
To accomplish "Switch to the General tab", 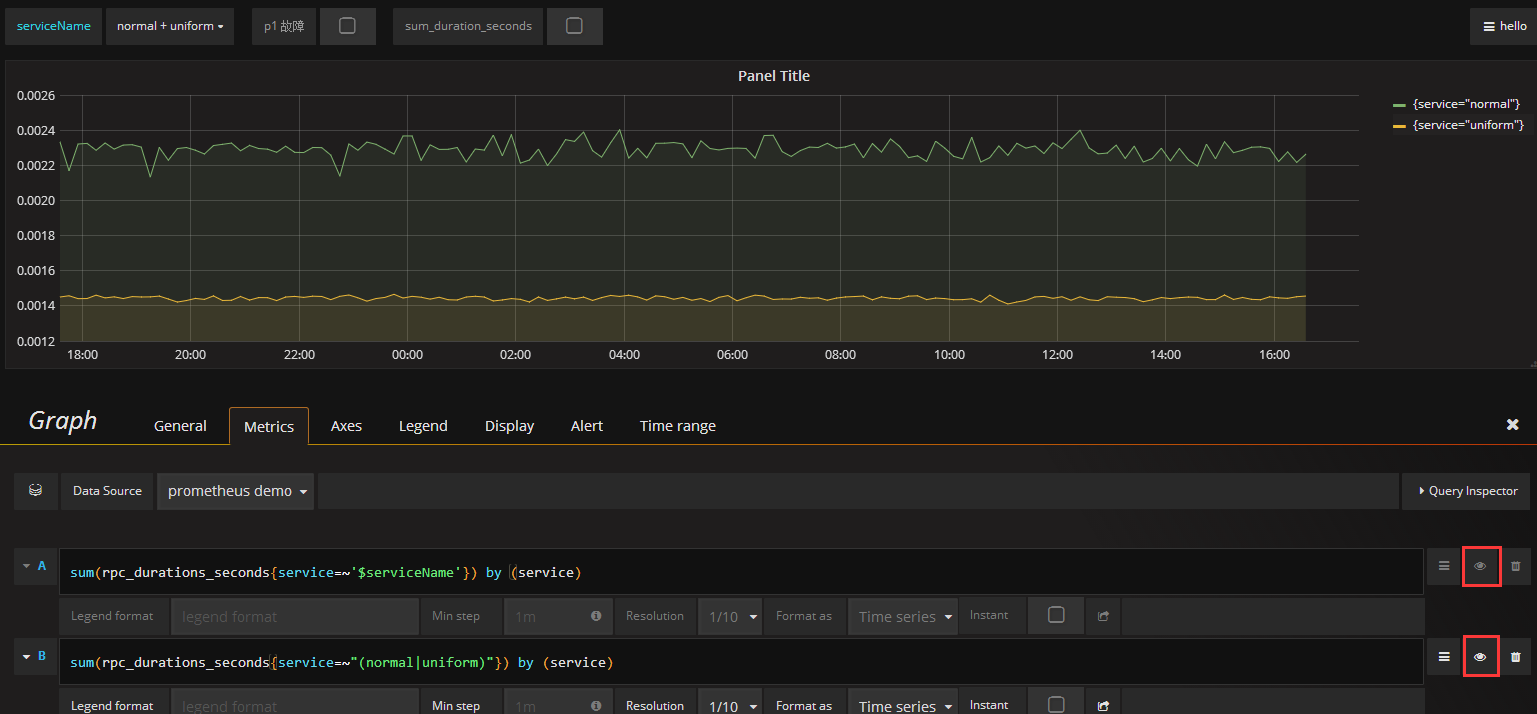I will 179,425.
